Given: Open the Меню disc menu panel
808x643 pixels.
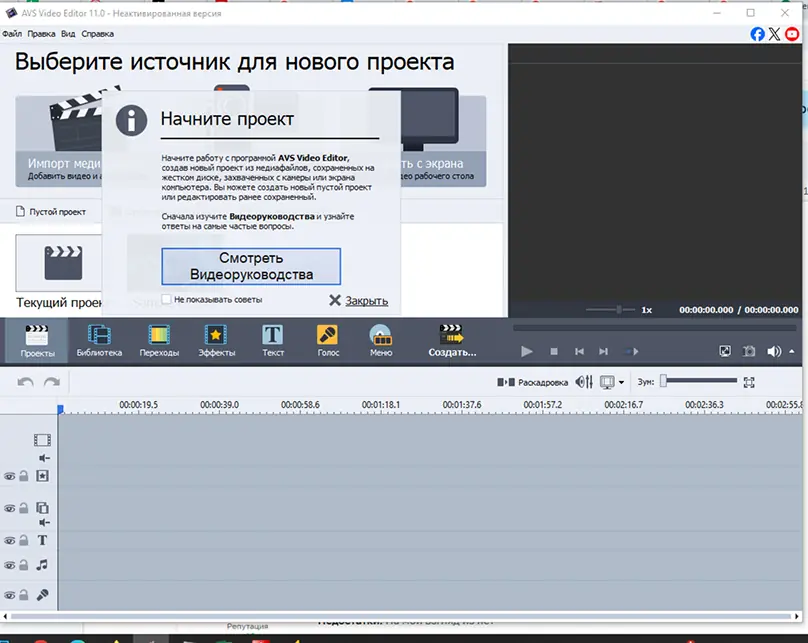Looking at the screenshot, I should pyautogui.click(x=381, y=341).
